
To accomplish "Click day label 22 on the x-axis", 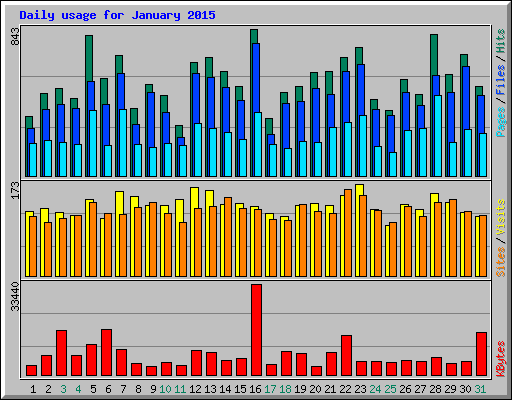I will tap(345, 389).
